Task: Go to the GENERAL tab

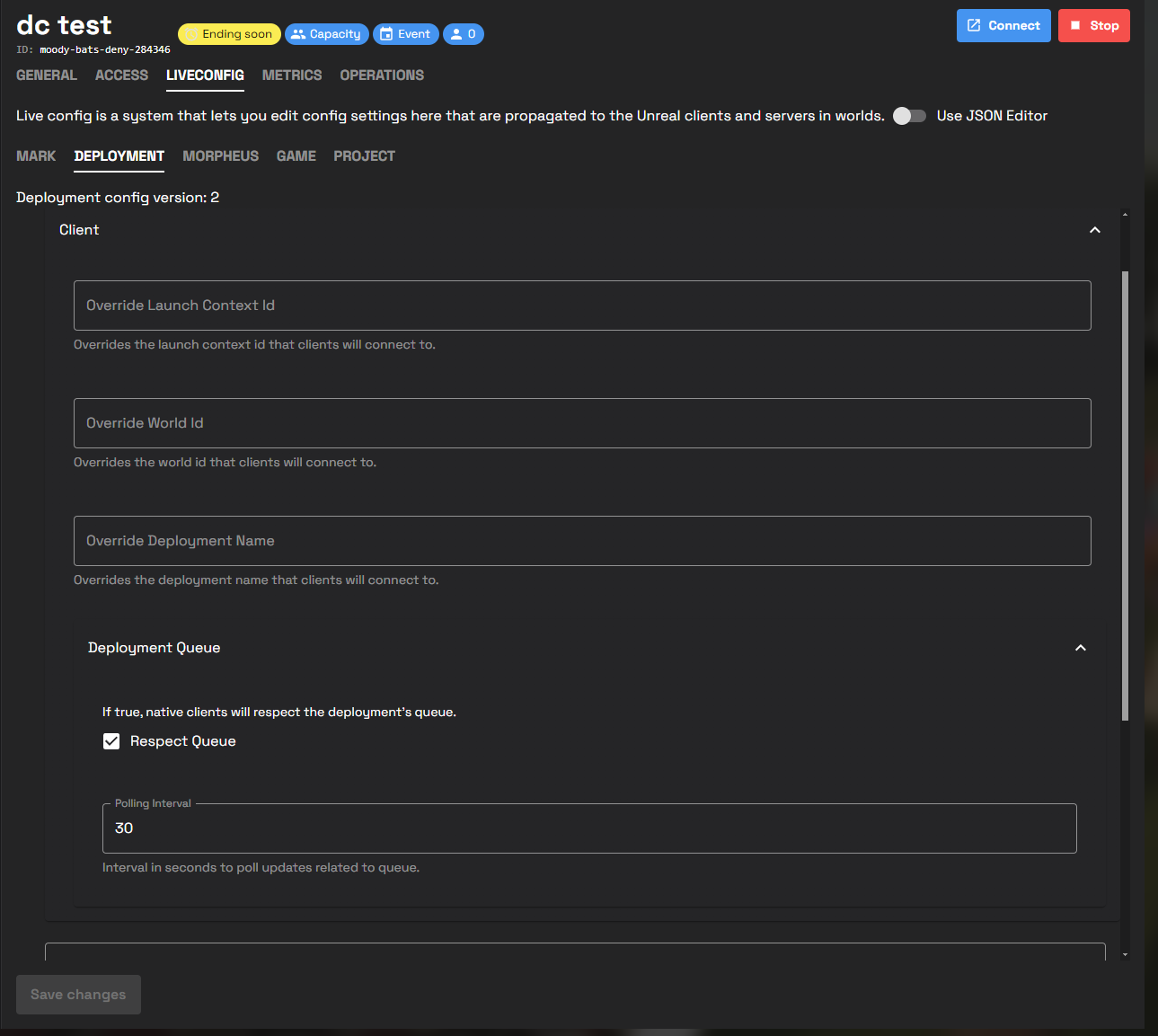Action: tap(47, 75)
